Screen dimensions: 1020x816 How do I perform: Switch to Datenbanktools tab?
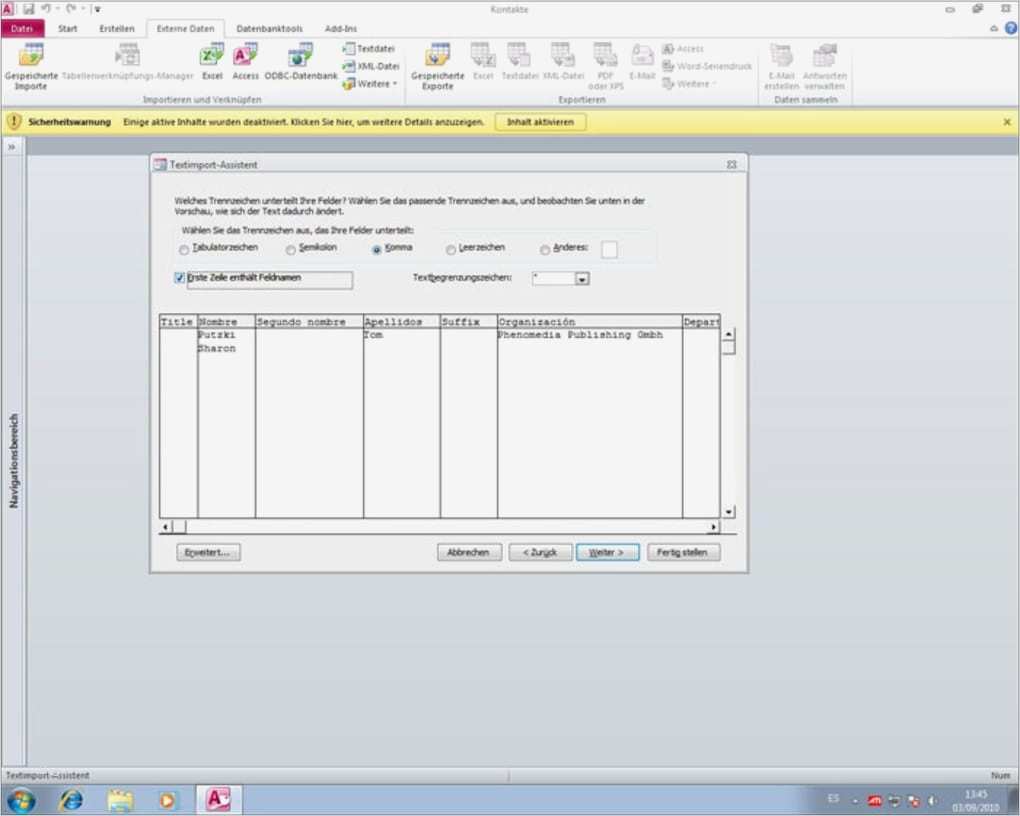point(269,29)
